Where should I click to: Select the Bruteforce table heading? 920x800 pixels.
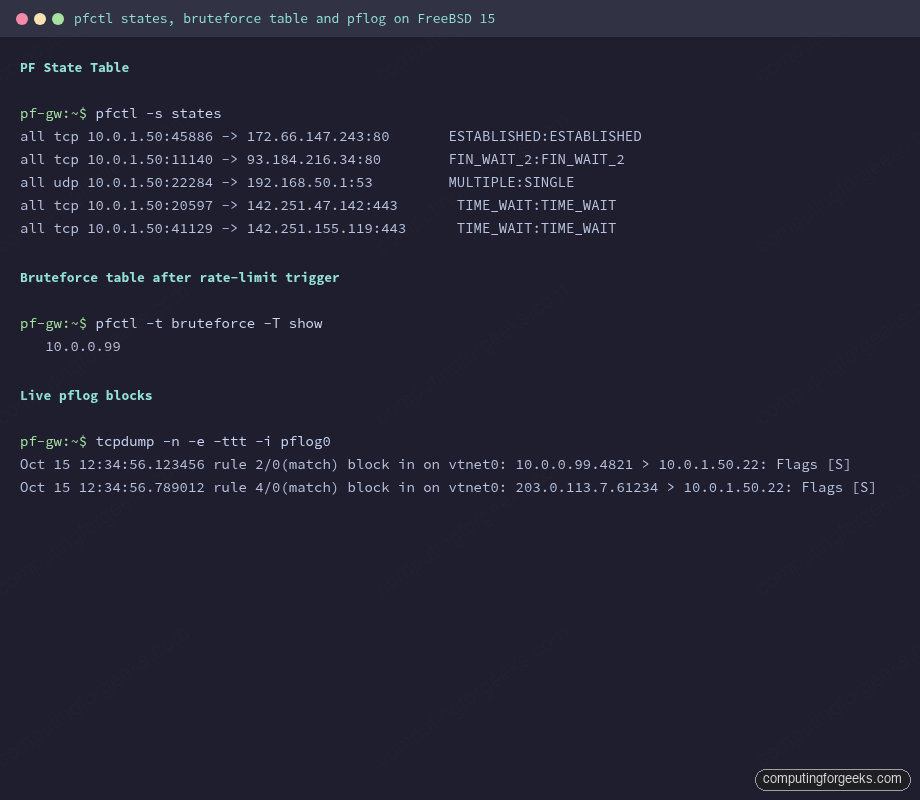pyautogui.click(x=179, y=277)
